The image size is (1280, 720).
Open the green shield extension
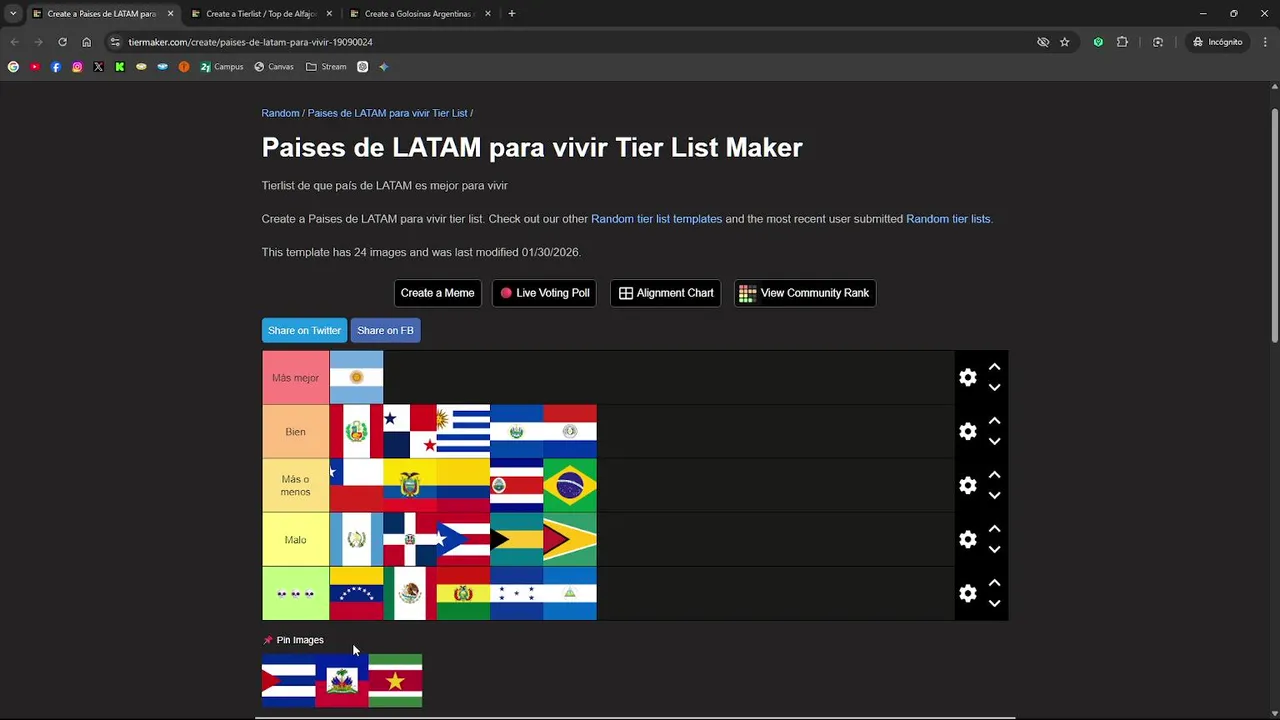coord(1098,42)
